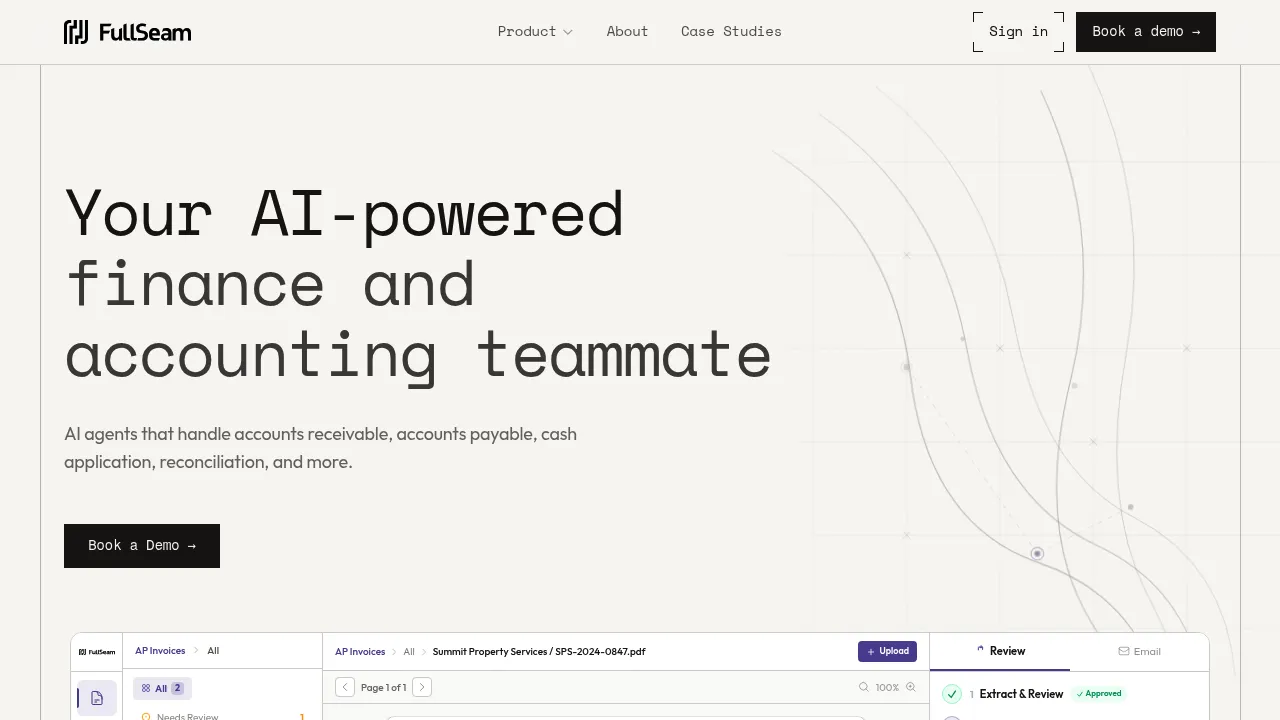The width and height of the screenshot is (1280, 720).
Task: Click AP Invoices breadcrumb in the left panel
Action: click(160, 651)
